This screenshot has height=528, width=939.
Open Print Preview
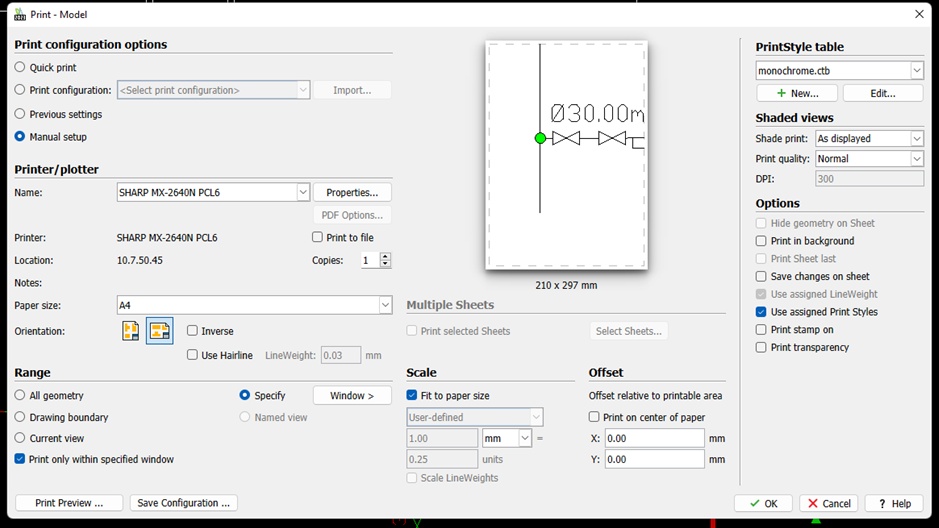[69, 503]
